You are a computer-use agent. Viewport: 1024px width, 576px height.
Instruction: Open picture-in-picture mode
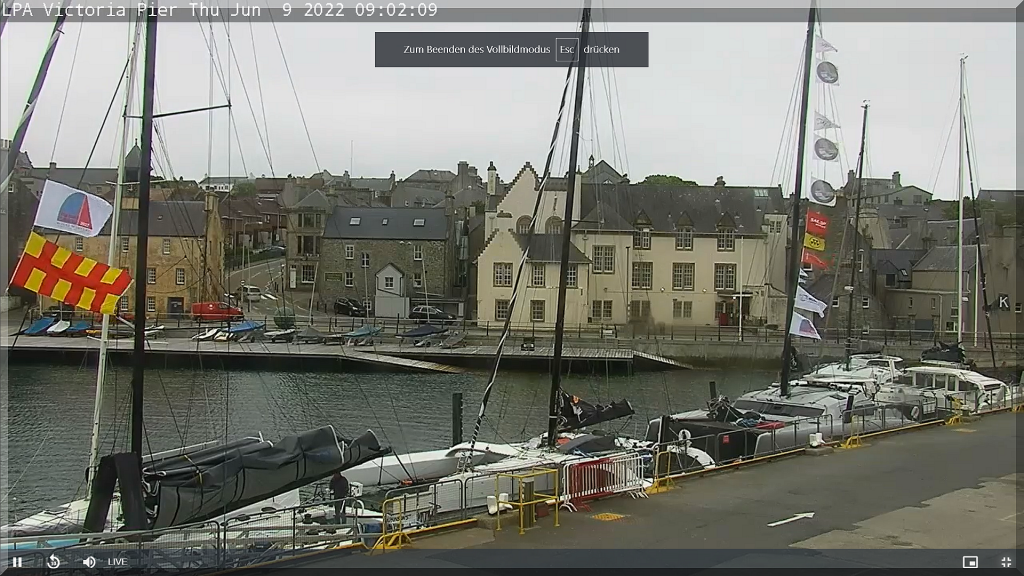point(969,562)
